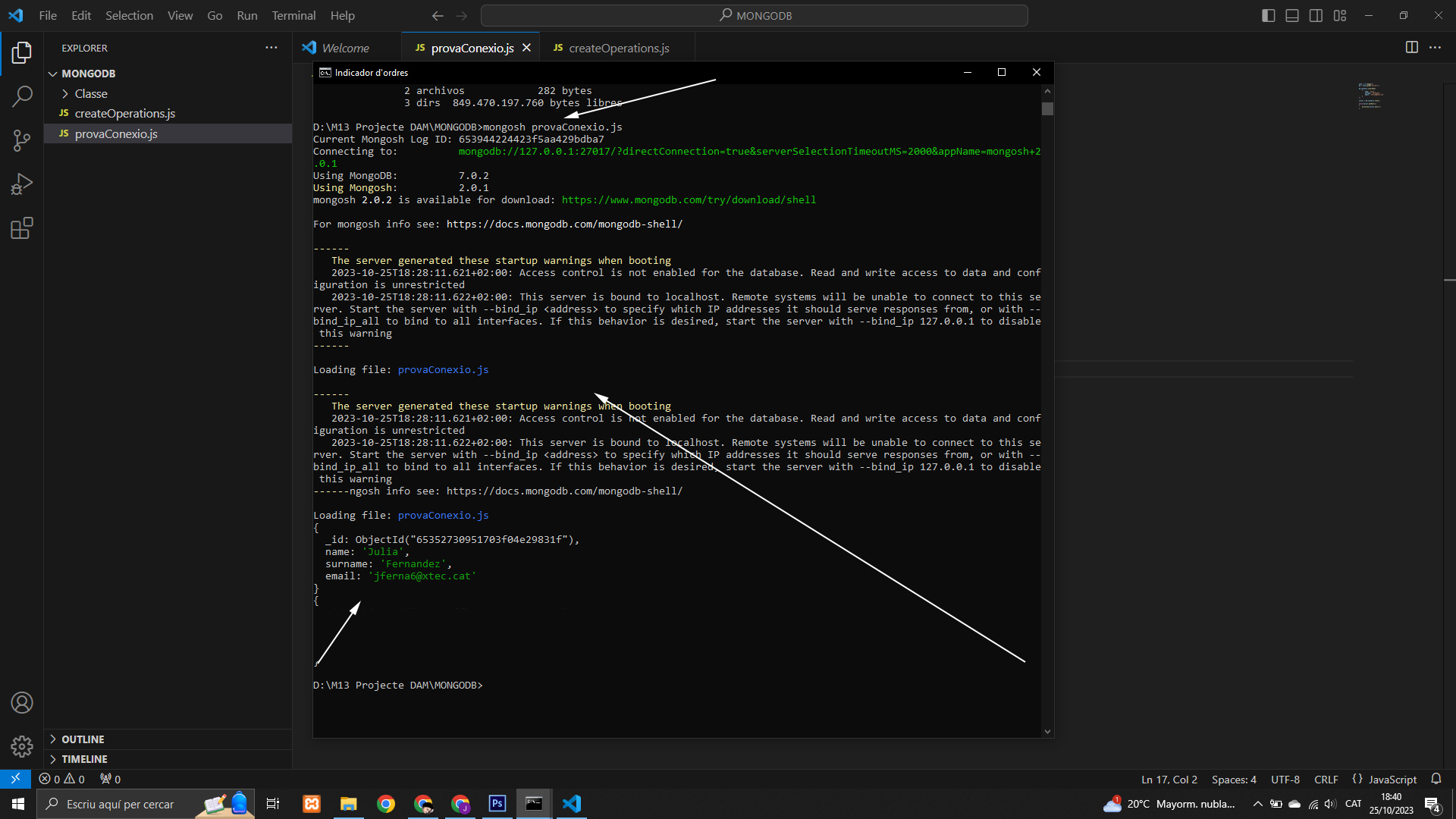Screen dimensions: 1456x819
Task: Toggle the bottom panel visibility
Action: point(1292,15)
